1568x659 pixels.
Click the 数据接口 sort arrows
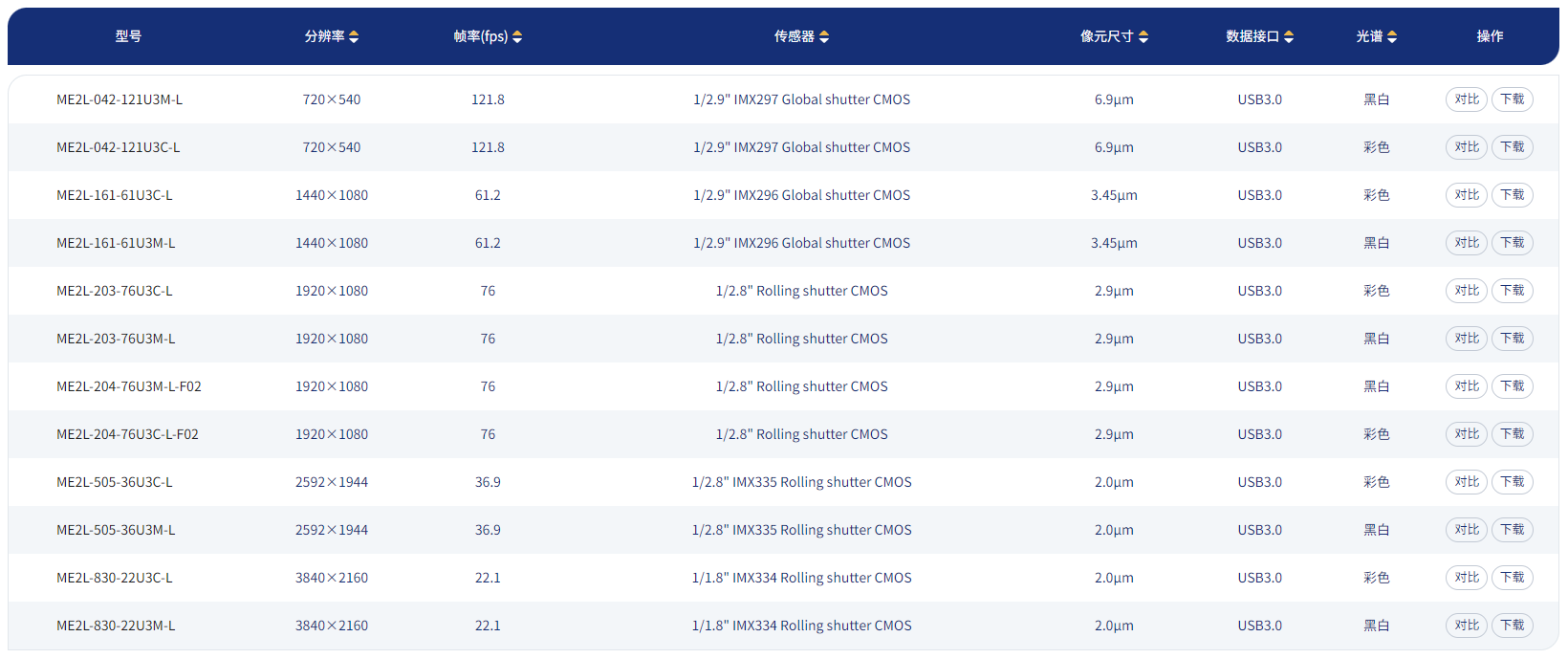[x=1289, y=36]
